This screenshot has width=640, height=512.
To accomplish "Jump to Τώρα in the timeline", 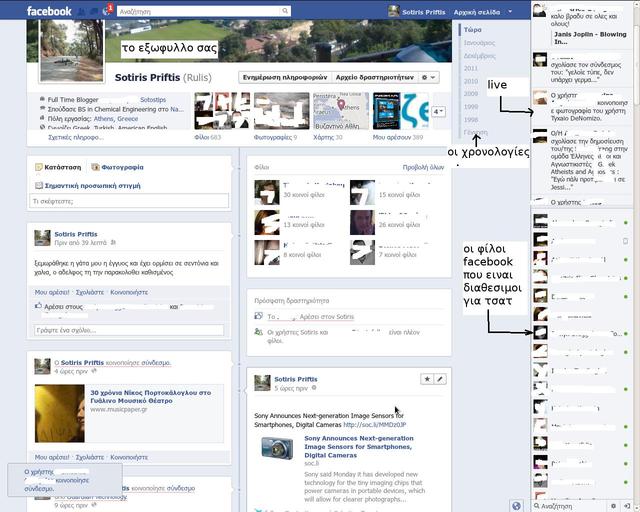I will (x=472, y=30).
